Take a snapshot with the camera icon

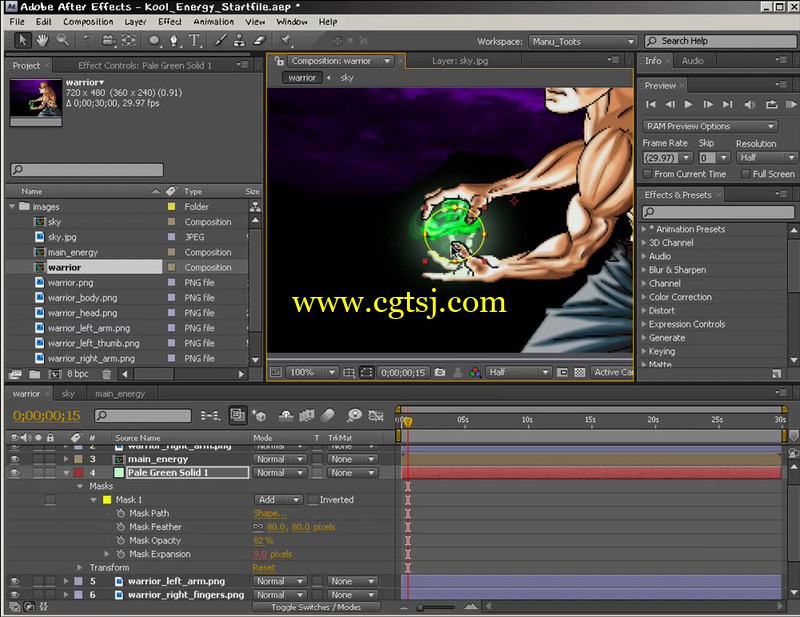click(x=440, y=373)
